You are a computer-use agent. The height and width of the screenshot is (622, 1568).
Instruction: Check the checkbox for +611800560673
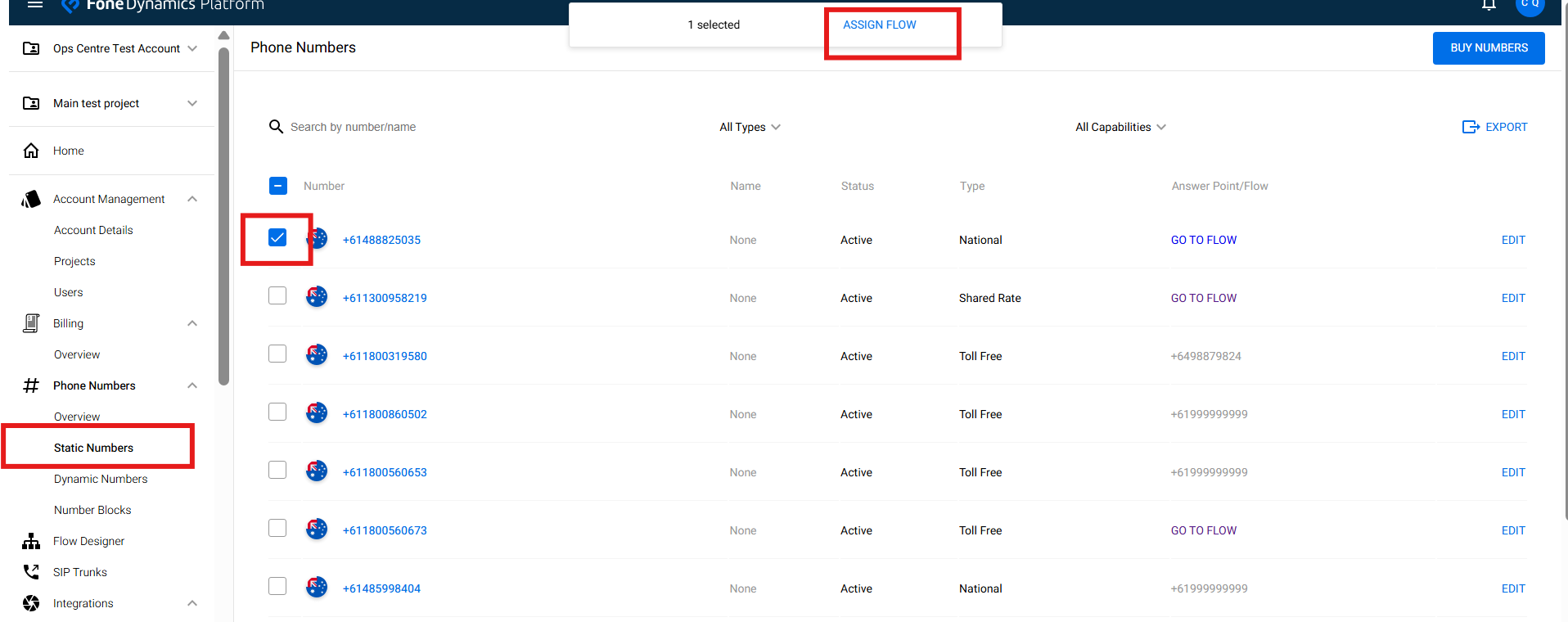(277, 528)
